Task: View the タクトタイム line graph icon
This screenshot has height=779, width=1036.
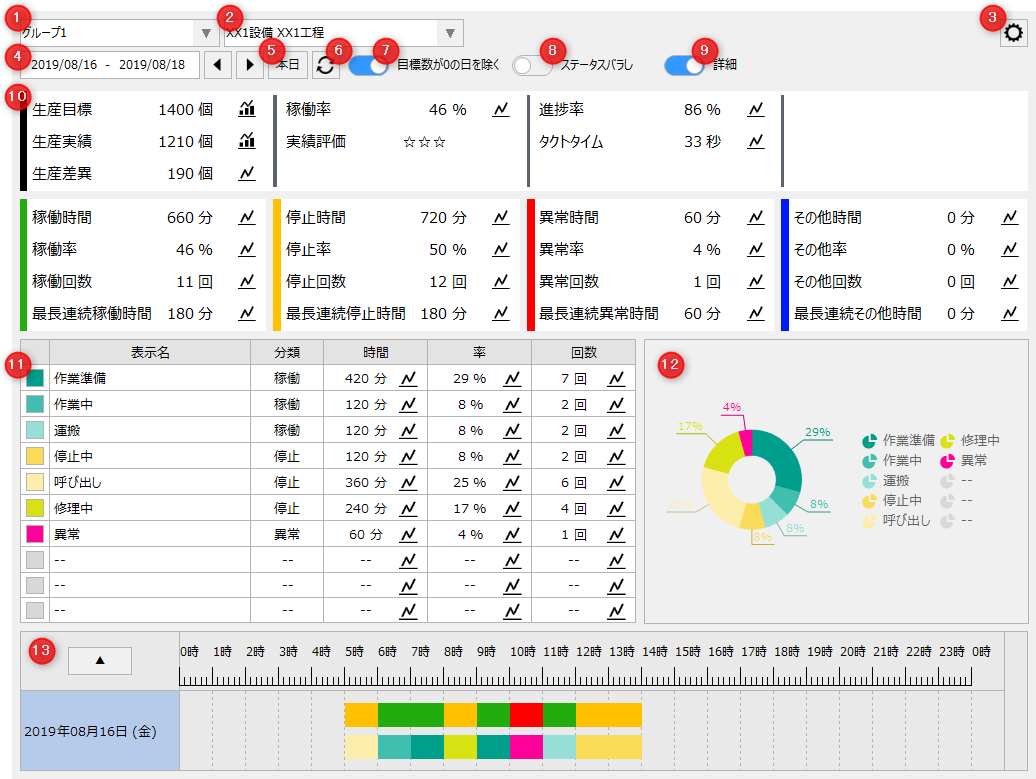Action: coord(756,143)
